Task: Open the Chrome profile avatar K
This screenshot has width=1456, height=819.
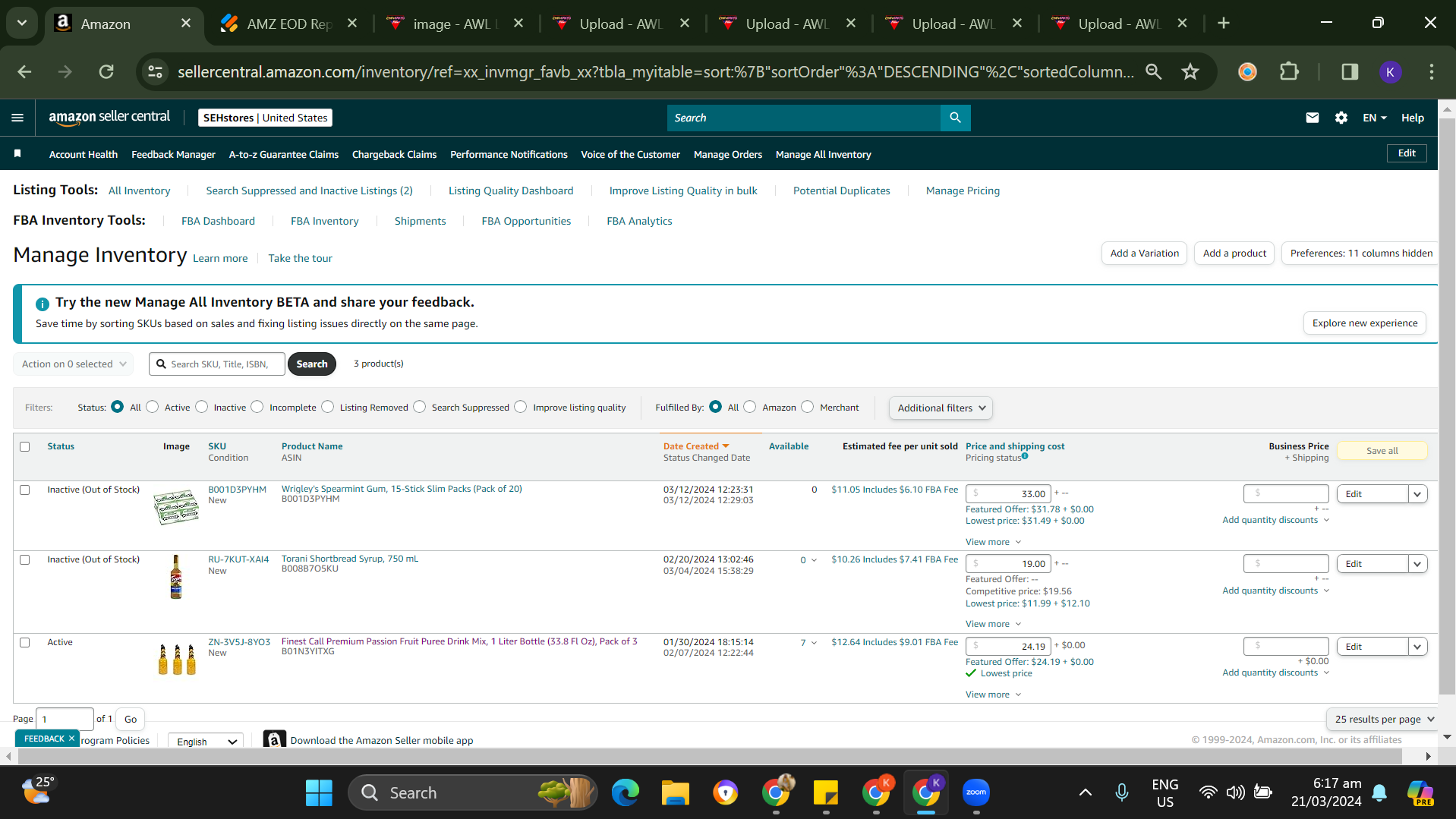Action: point(1390,72)
